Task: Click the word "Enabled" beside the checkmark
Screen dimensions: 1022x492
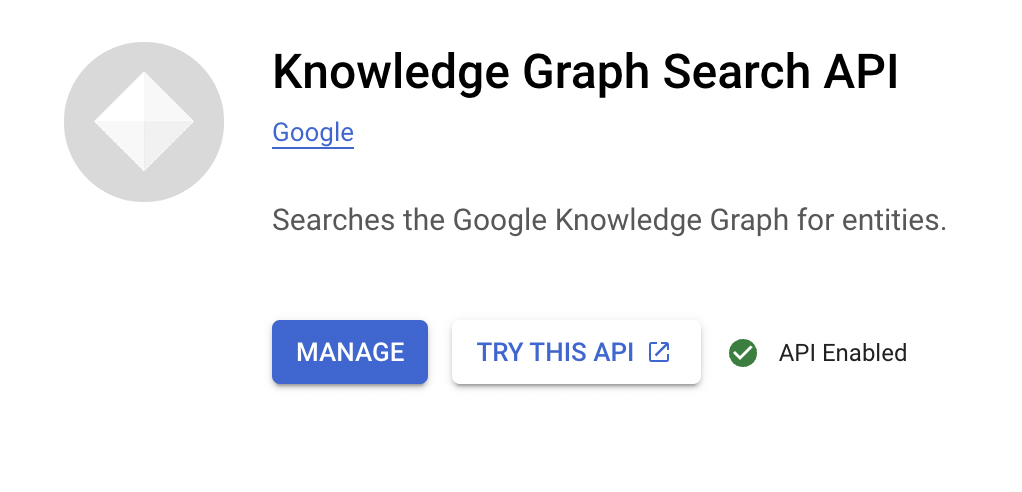Action: (x=864, y=353)
